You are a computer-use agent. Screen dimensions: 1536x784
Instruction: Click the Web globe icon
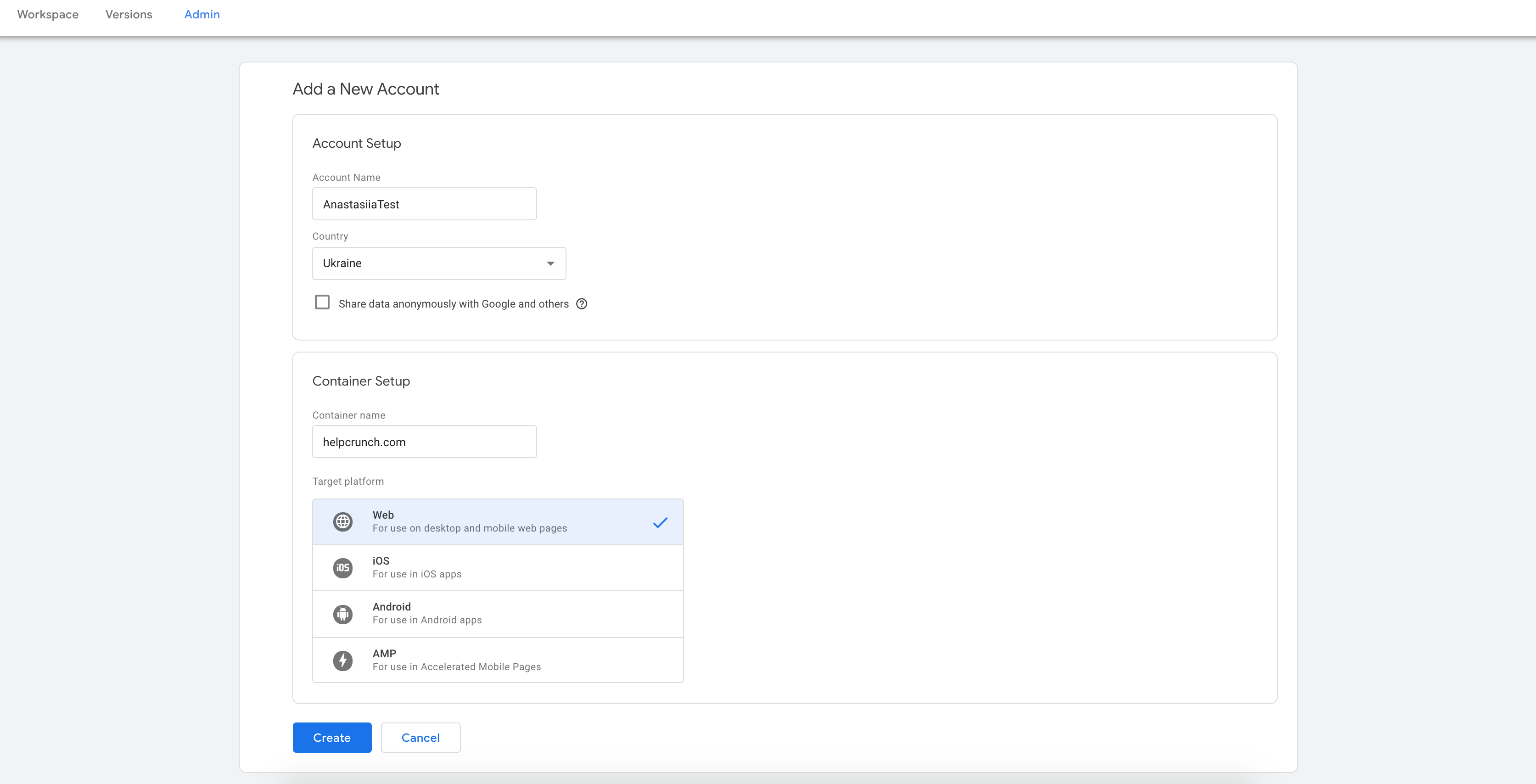coord(343,522)
